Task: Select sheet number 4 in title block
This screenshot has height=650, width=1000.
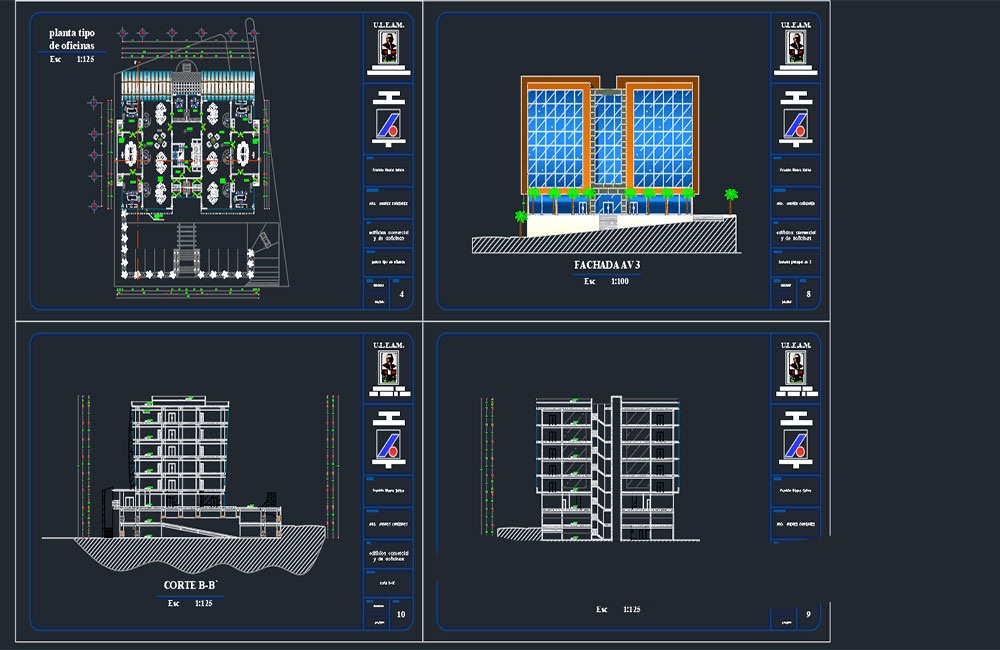Action: pos(401,294)
